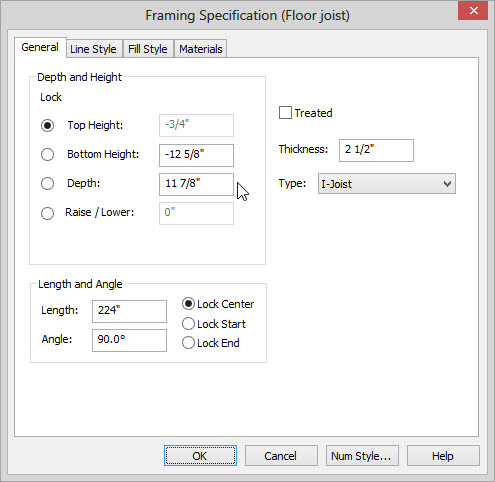The image size is (495, 482).
Task: Expand the Type dropdown showing I-Joist
Action: (x=387, y=184)
